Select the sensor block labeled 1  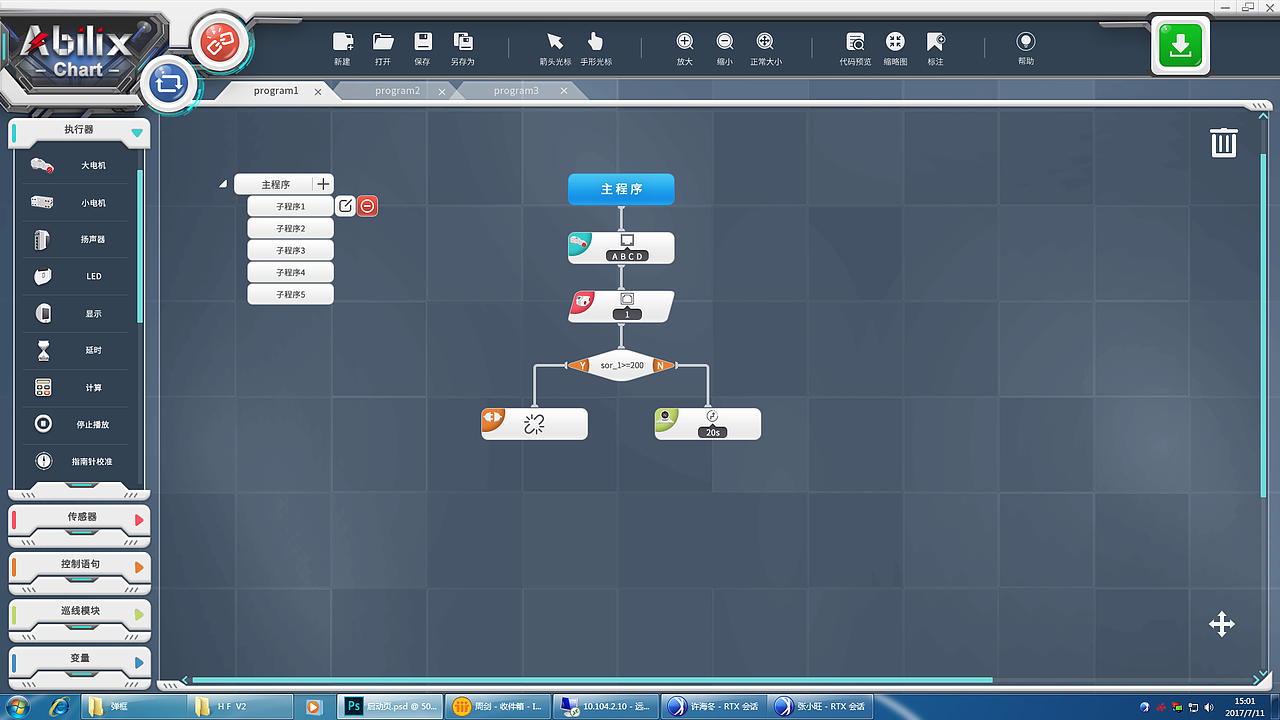(x=621, y=306)
